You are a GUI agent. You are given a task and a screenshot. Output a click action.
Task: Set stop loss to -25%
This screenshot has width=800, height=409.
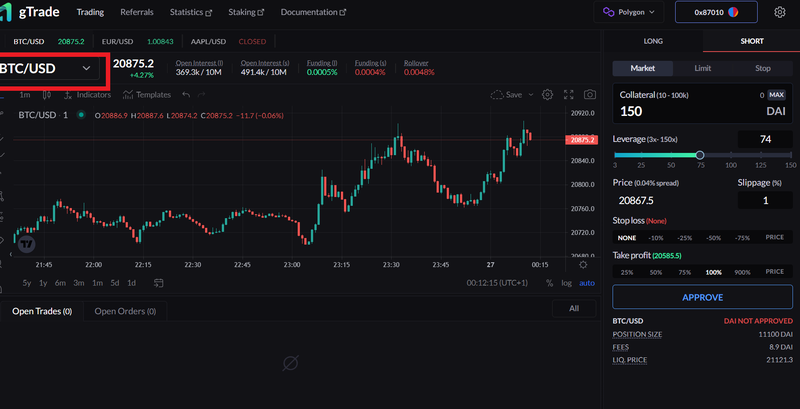click(x=685, y=238)
